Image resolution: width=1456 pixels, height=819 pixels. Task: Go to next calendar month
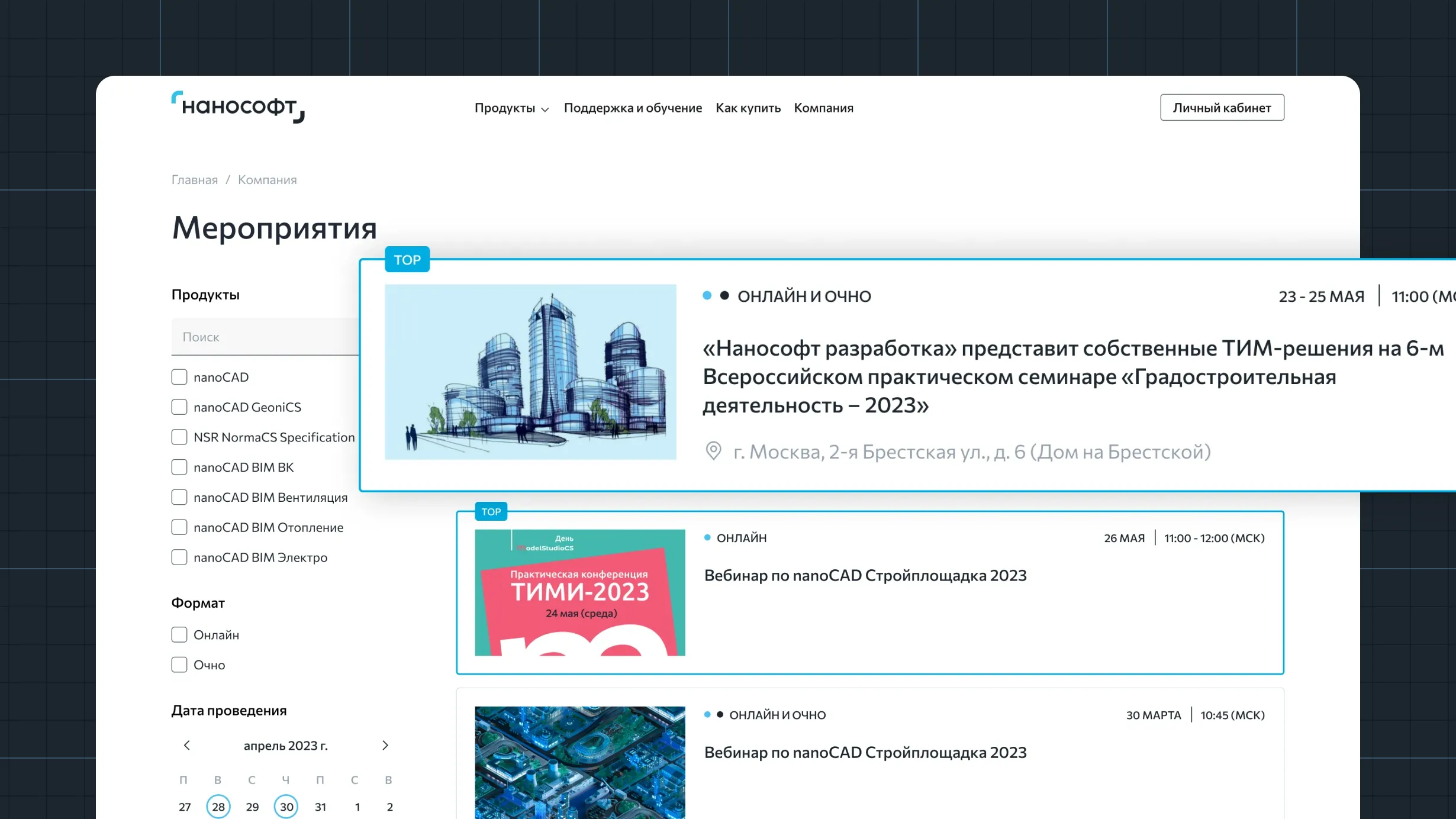(385, 745)
